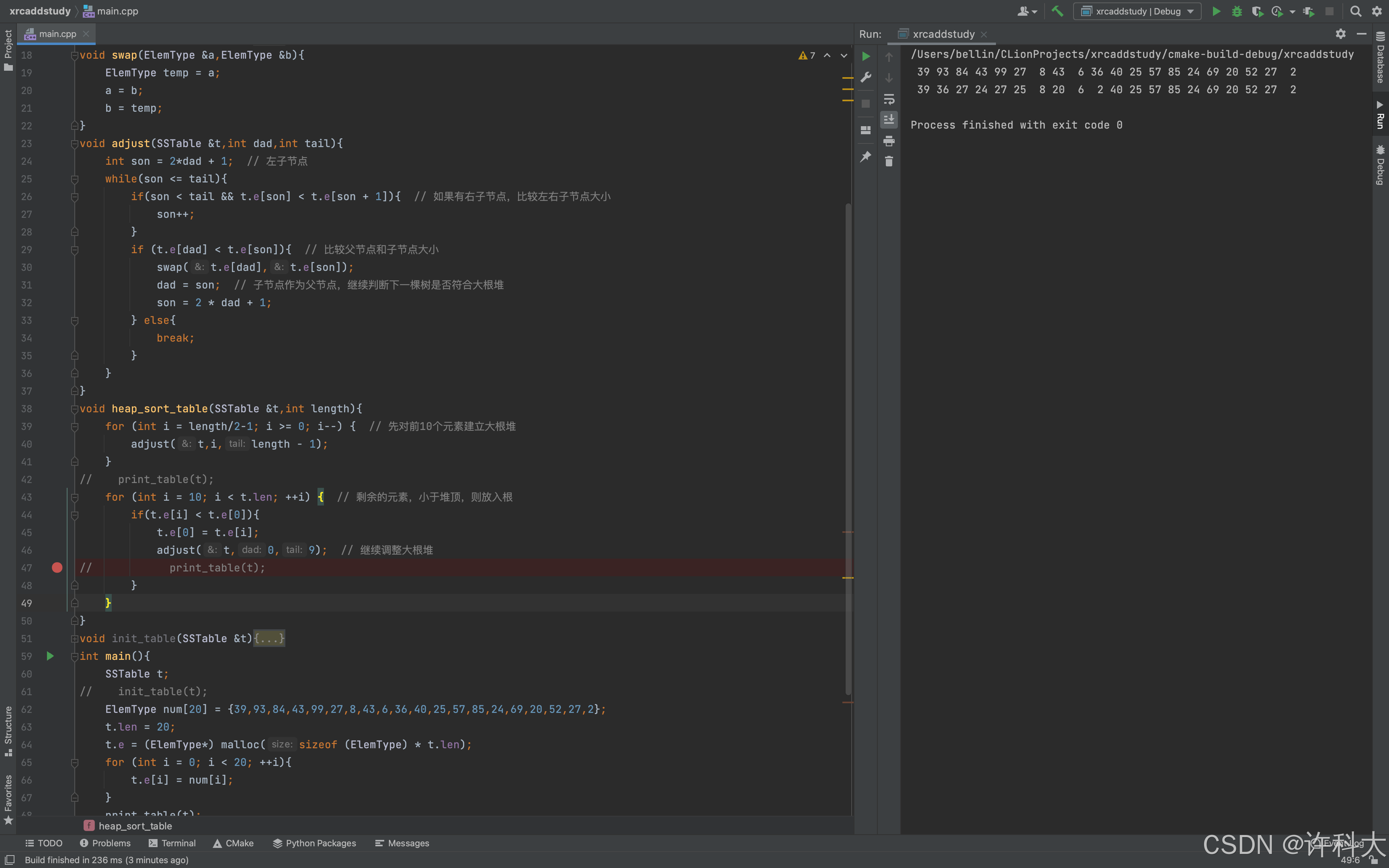Start the Debug bug icon in toolbar
This screenshot has width=1389, height=868.
(1237, 11)
